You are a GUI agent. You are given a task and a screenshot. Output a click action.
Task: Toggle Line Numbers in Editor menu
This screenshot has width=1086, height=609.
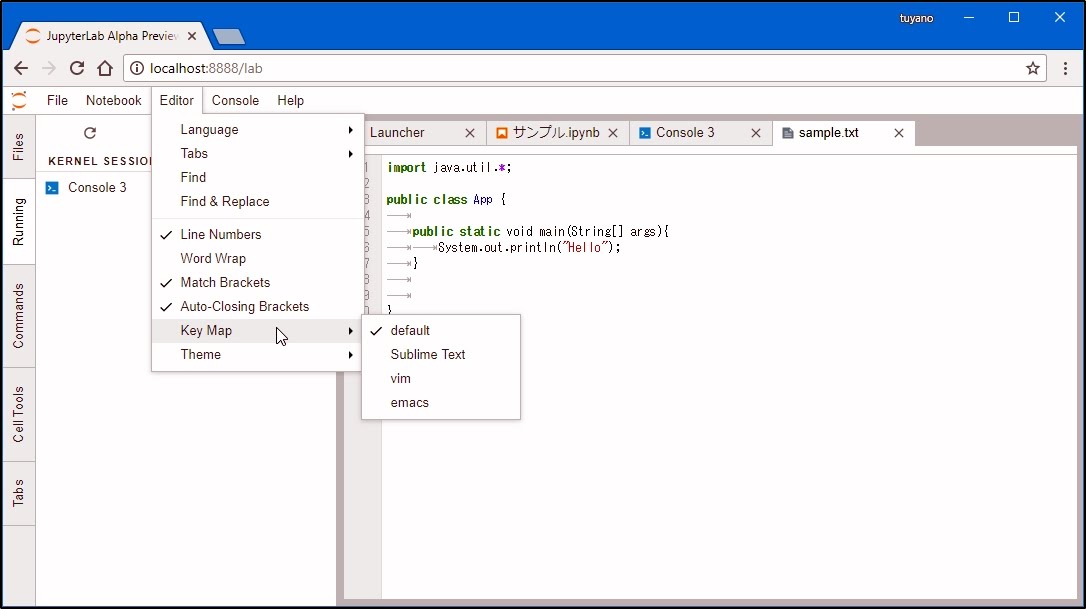click(221, 235)
